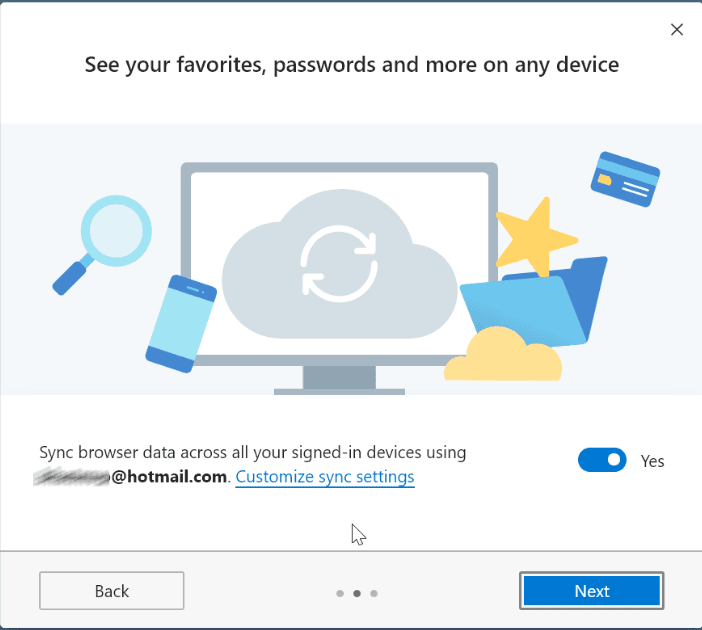The image size is (702, 630).
Task: Click the heading about favorites and passwords
Action: point(352,65)
